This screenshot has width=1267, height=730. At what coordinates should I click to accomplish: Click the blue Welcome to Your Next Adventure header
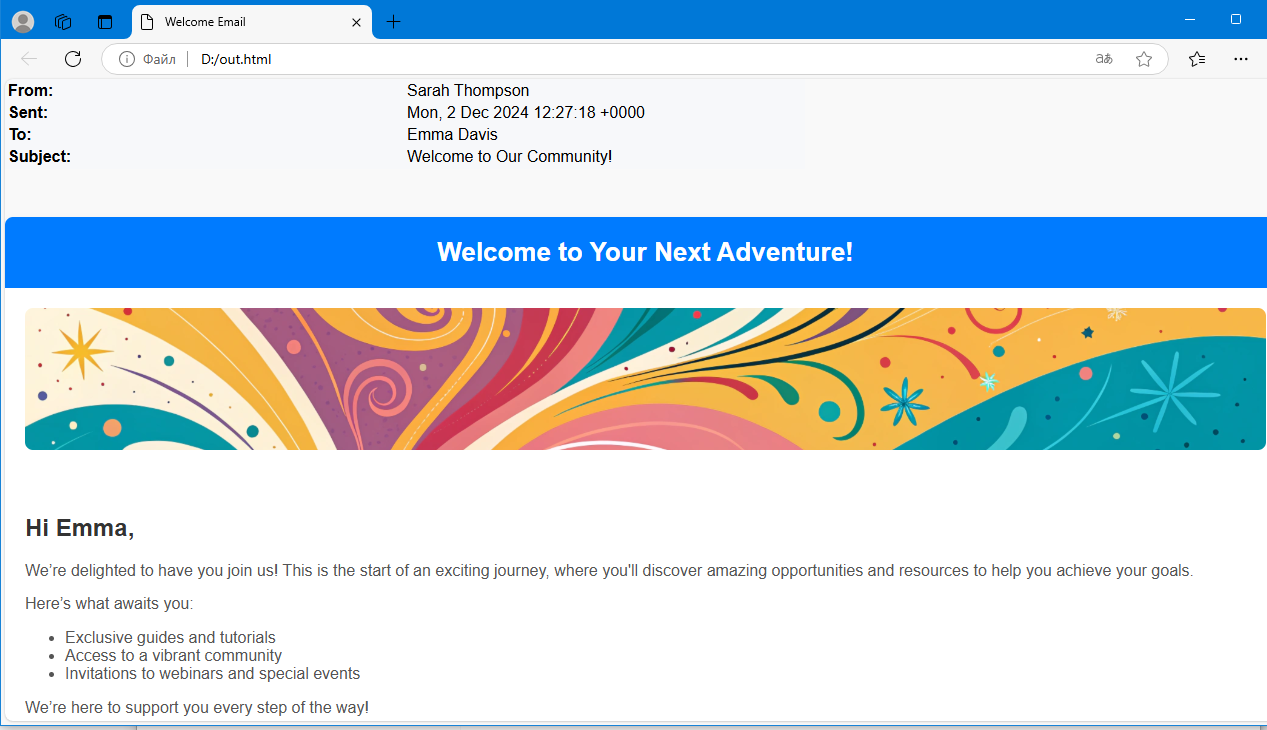[645, 252]
